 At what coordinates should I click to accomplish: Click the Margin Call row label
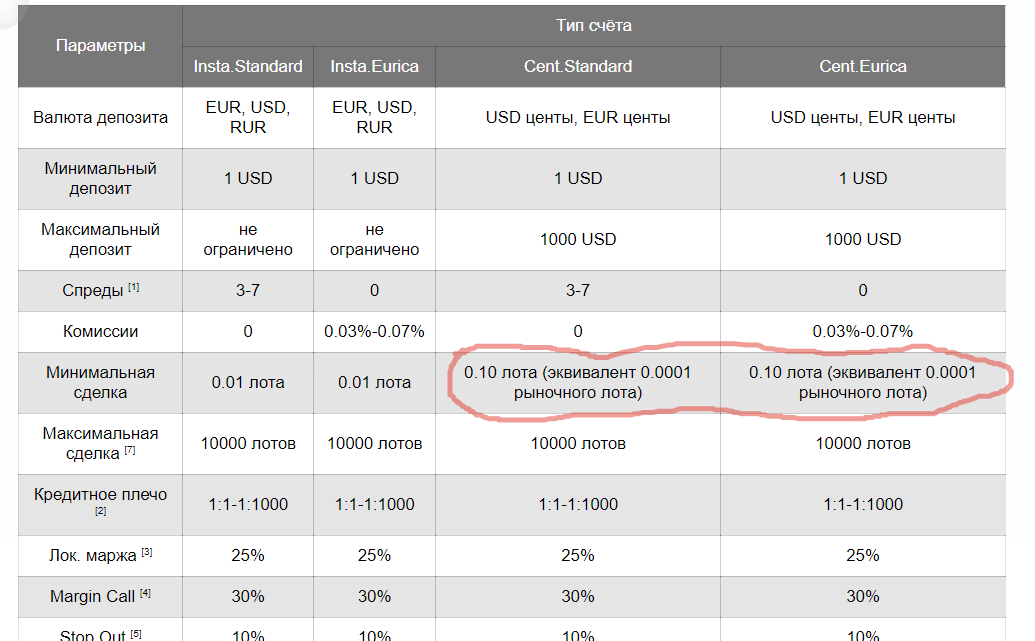coord(92,596)
